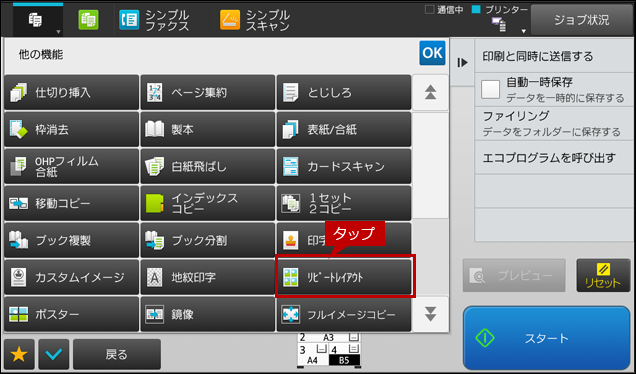The width and height of the screenshot is (636, 374).
Task: Select 1セット2コピー function
Action: click(x=344, y=203)
